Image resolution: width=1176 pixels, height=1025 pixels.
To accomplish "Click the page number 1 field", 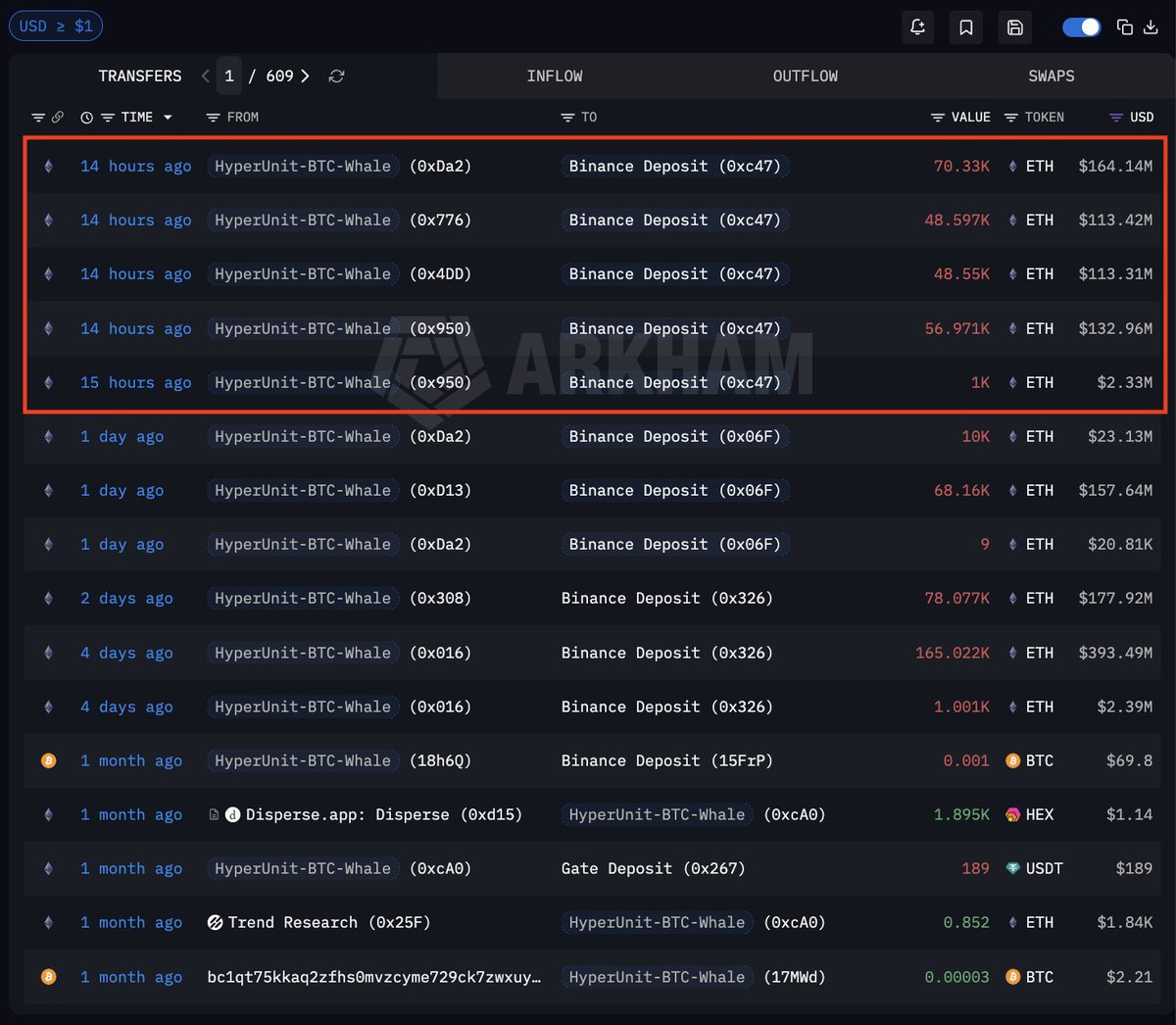I will 229,75.
